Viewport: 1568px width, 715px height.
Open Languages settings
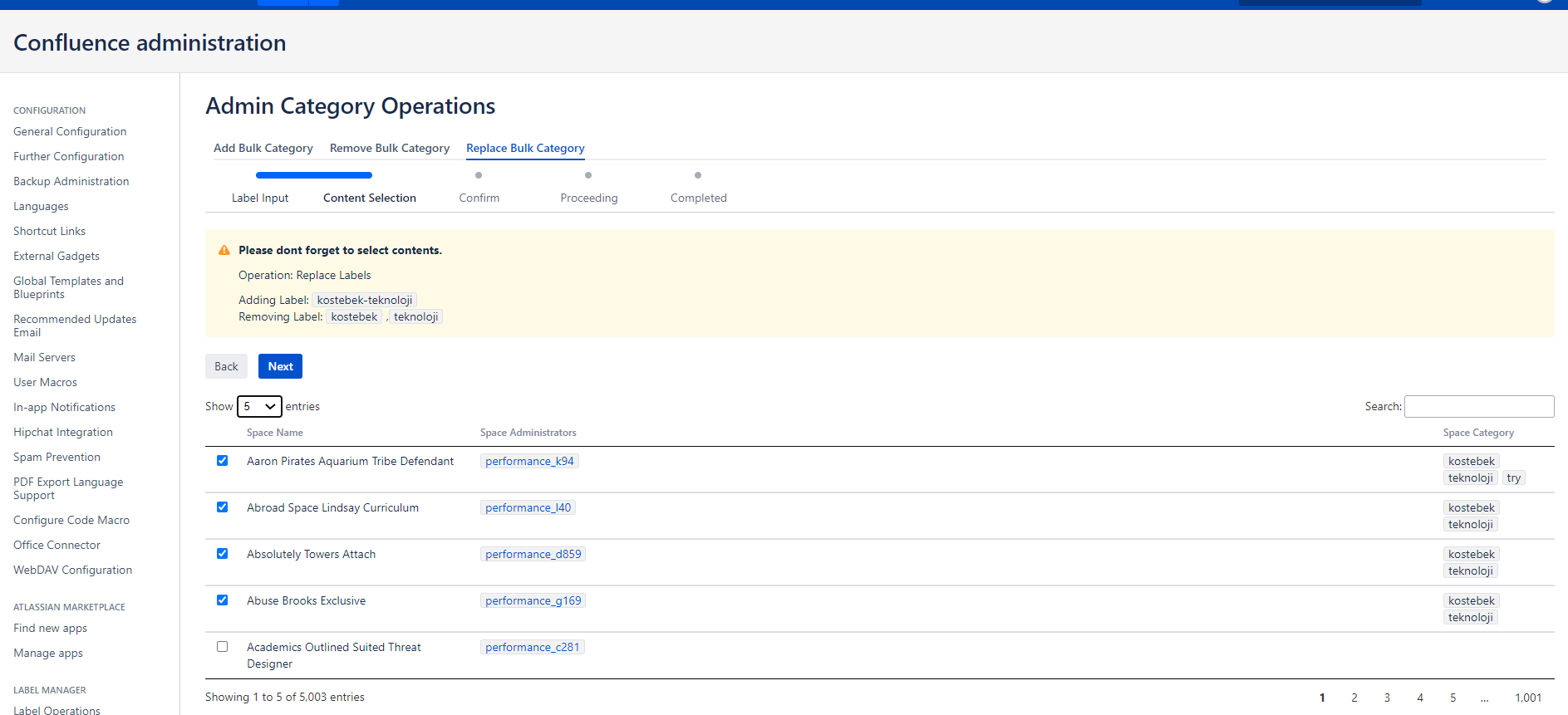tap(41, 206)
